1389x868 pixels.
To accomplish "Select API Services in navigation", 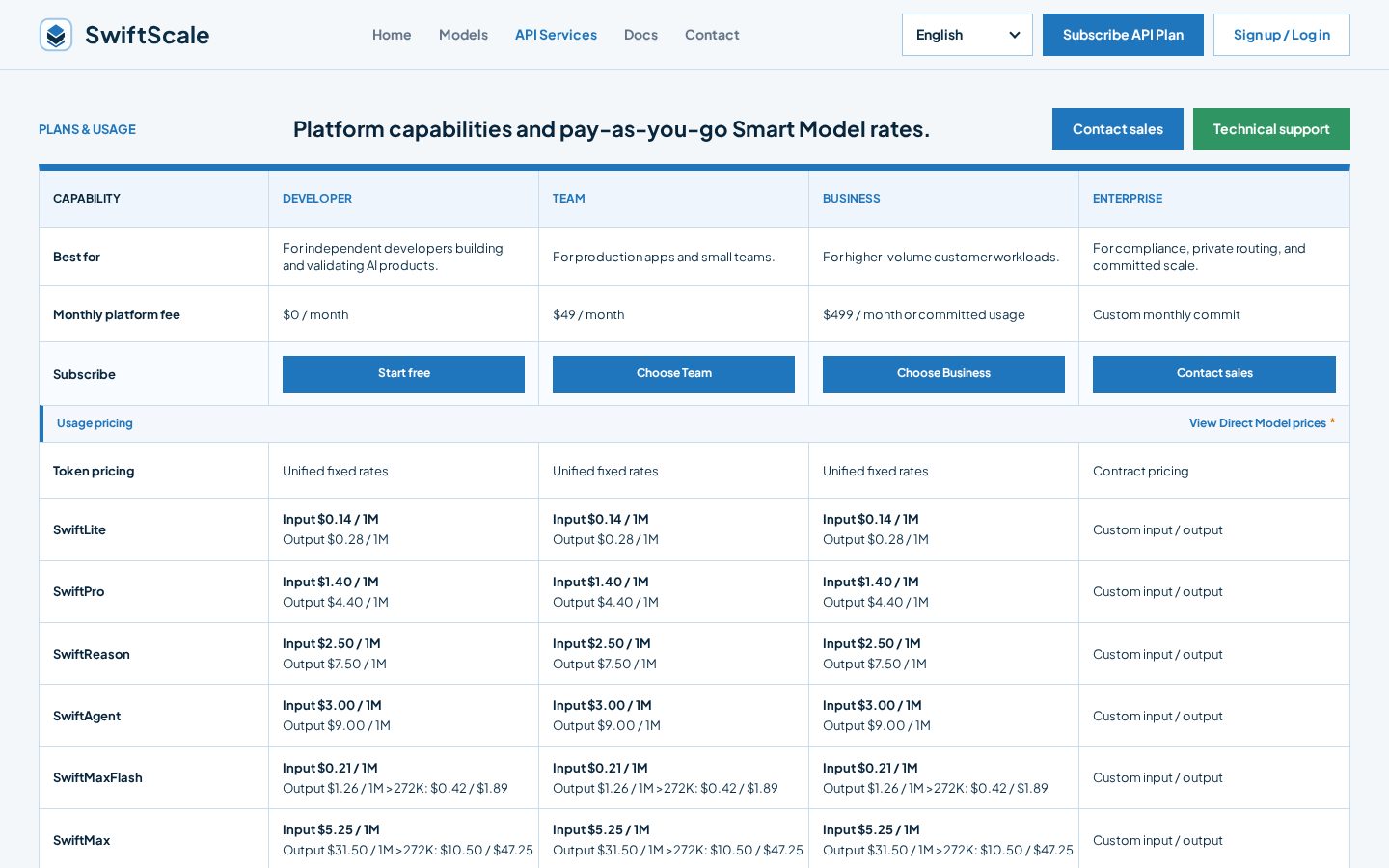I will click(556, 35).
